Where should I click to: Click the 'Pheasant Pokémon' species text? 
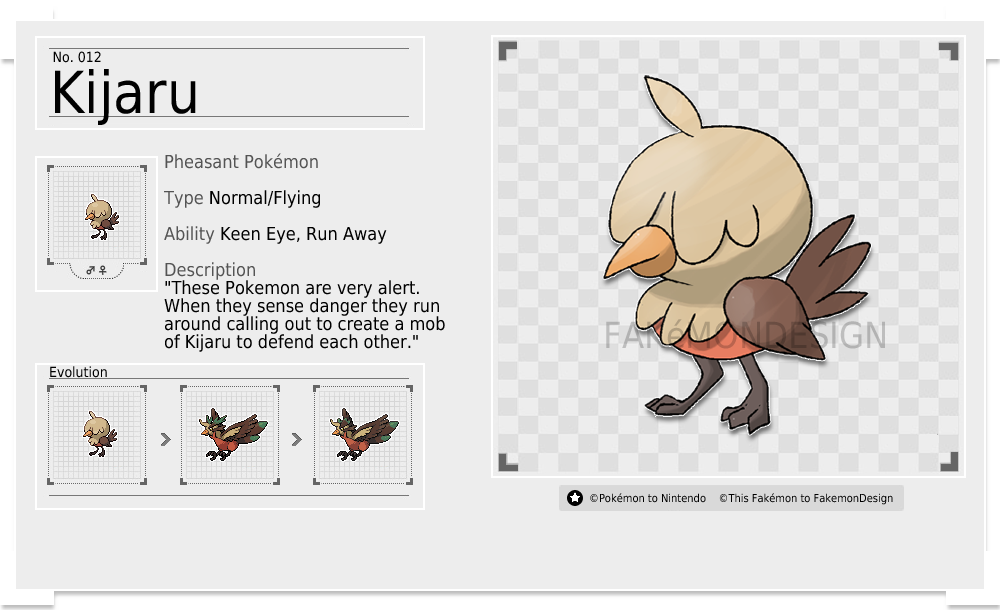click(241, 162)
